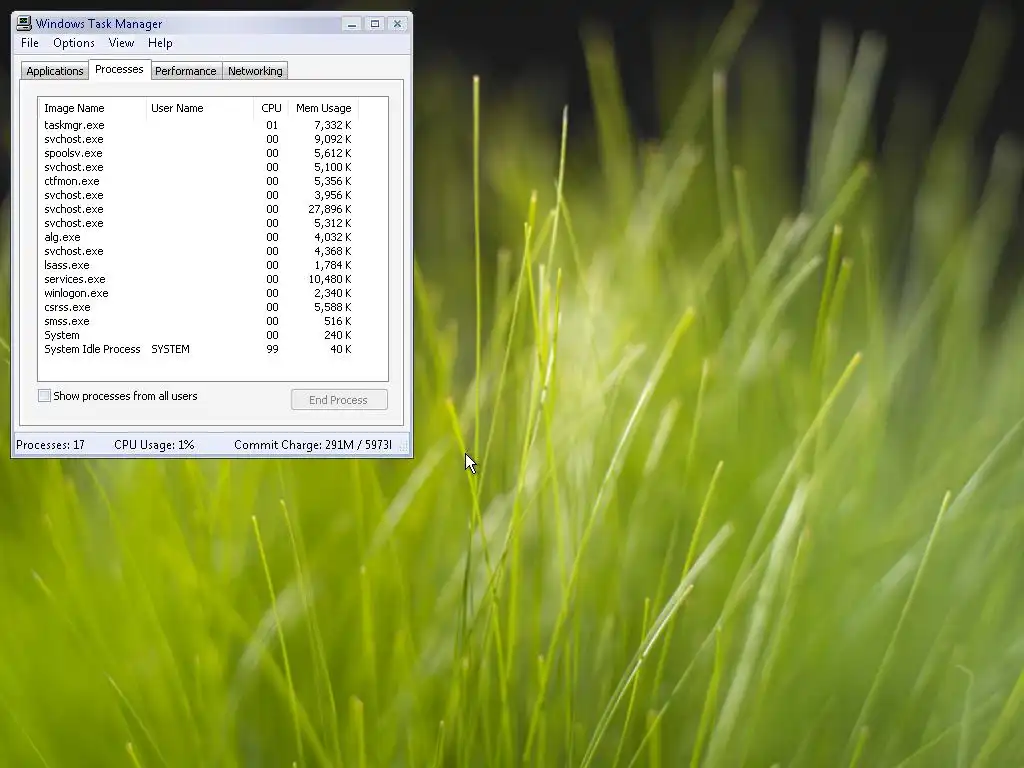This screenshot has height=768, width=1024.
Task: Switch to the Performance tab
Action: (185, 71)
